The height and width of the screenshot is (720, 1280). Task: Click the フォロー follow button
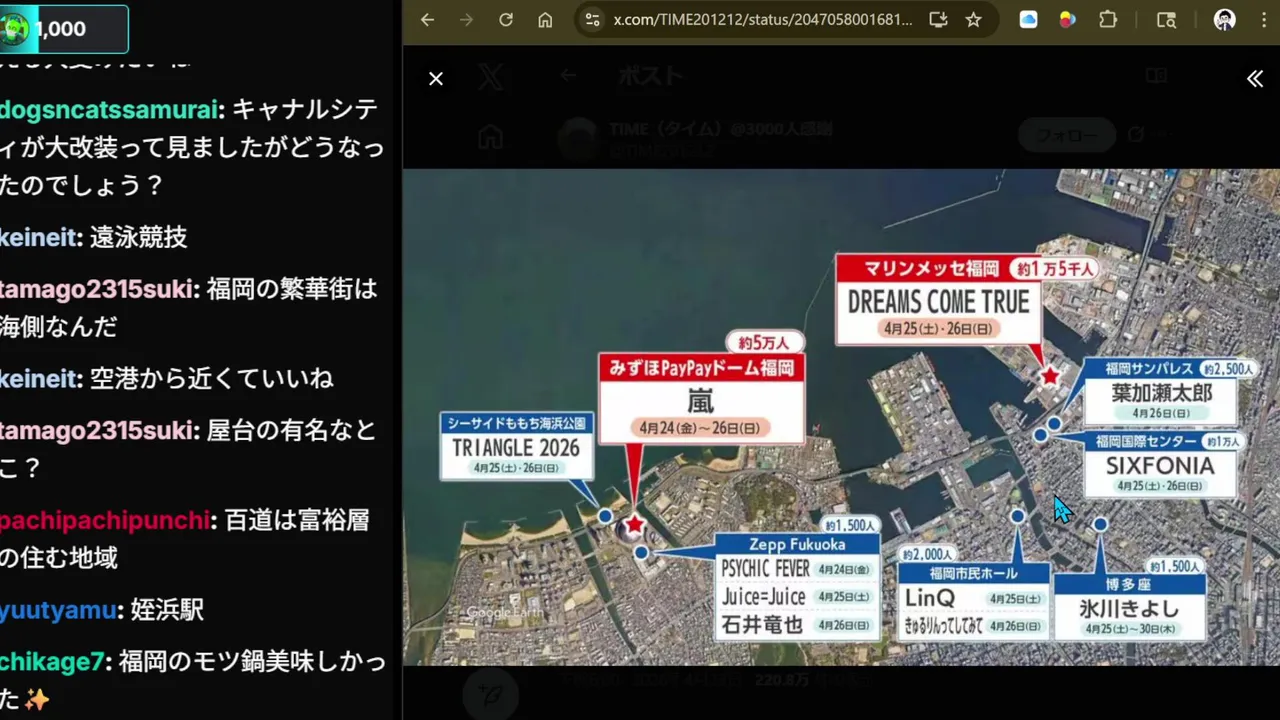[1066, 135]
